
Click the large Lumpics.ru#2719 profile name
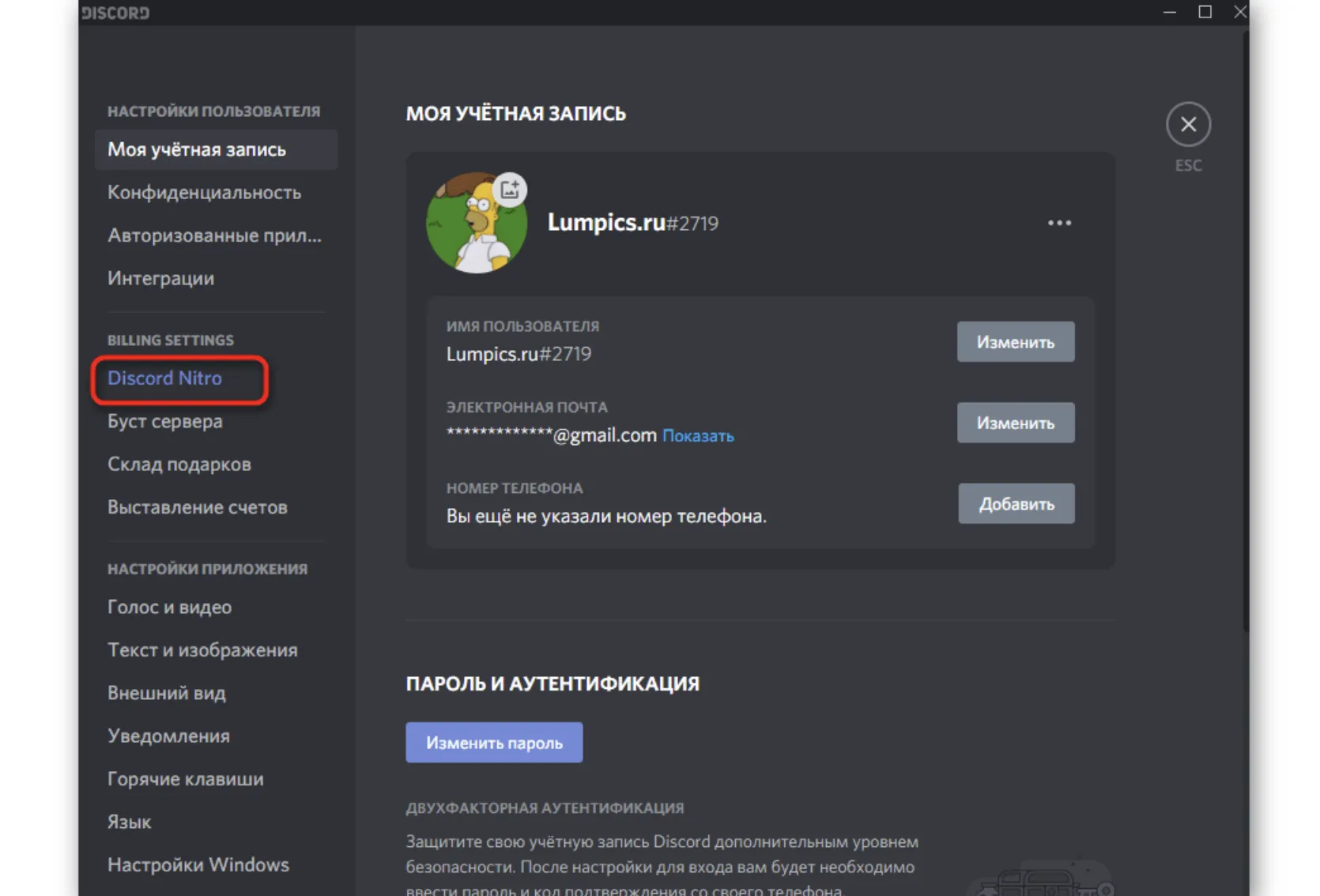tap(633, 223)
